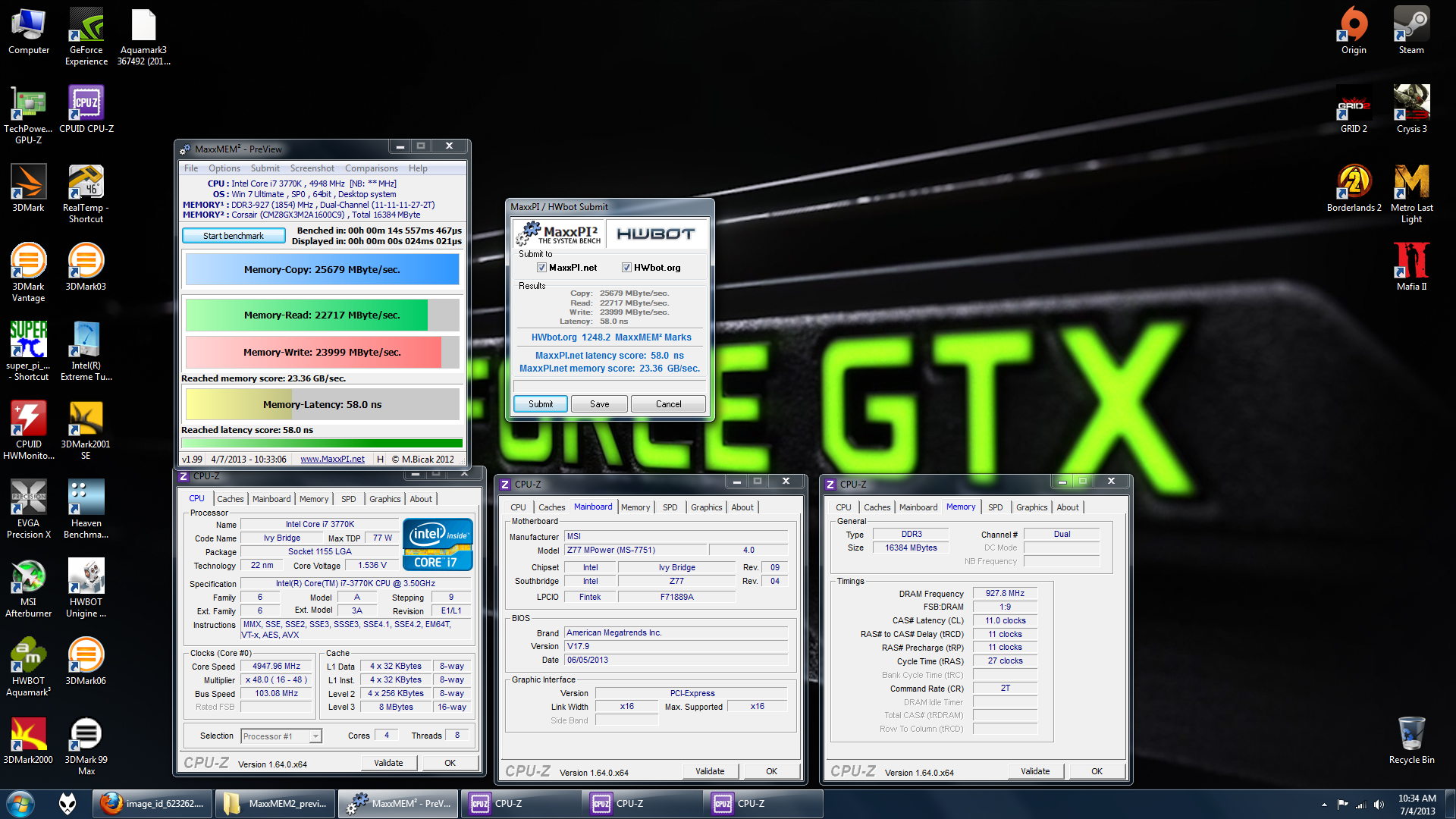The width and height of the screenshot is (1456, 819).
Task: Open Firefox image_id taskbar item
Action: coord(154,804)
